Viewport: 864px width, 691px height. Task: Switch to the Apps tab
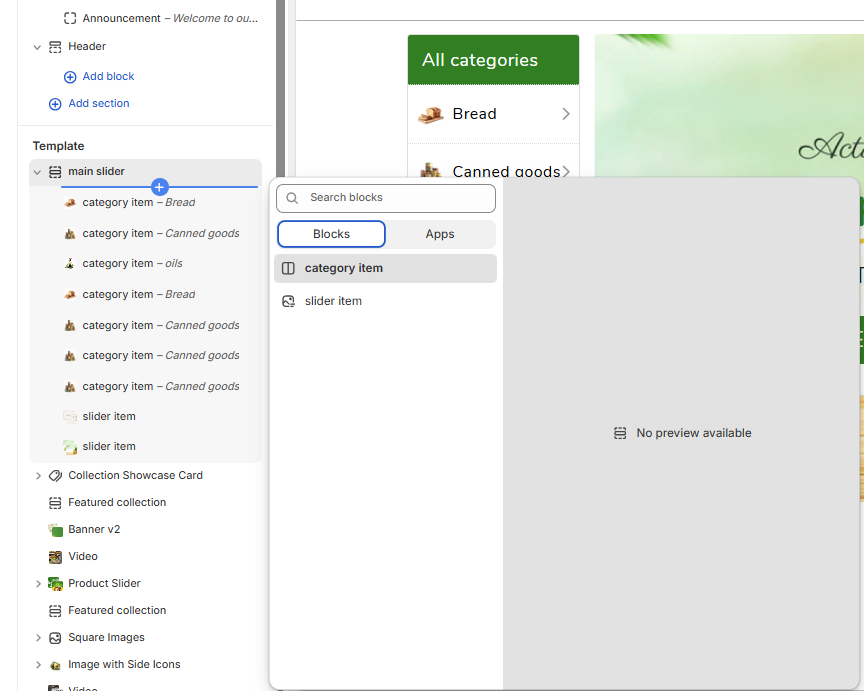click(439, 233)
